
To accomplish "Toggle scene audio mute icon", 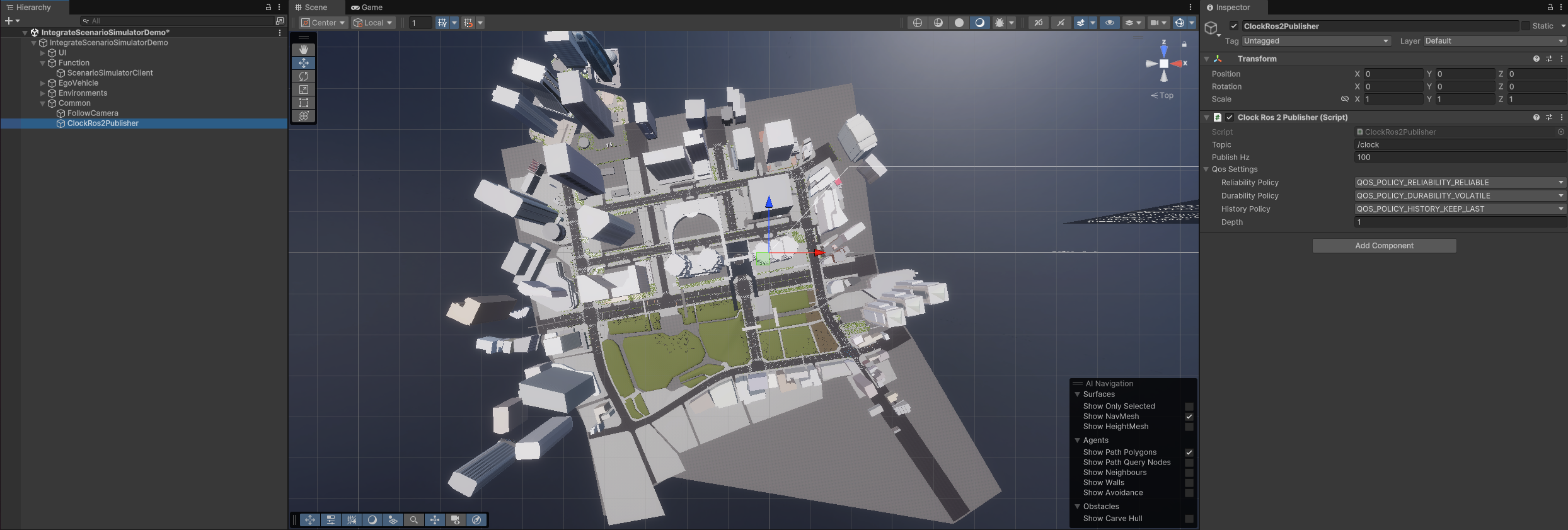I will click(x=1061, y=23).
